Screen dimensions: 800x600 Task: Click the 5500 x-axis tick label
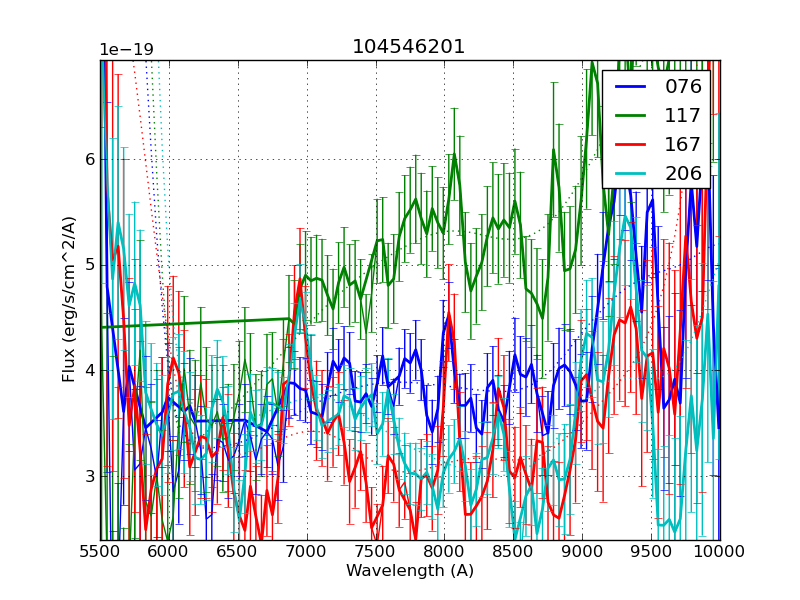click(x=100, y=551)
